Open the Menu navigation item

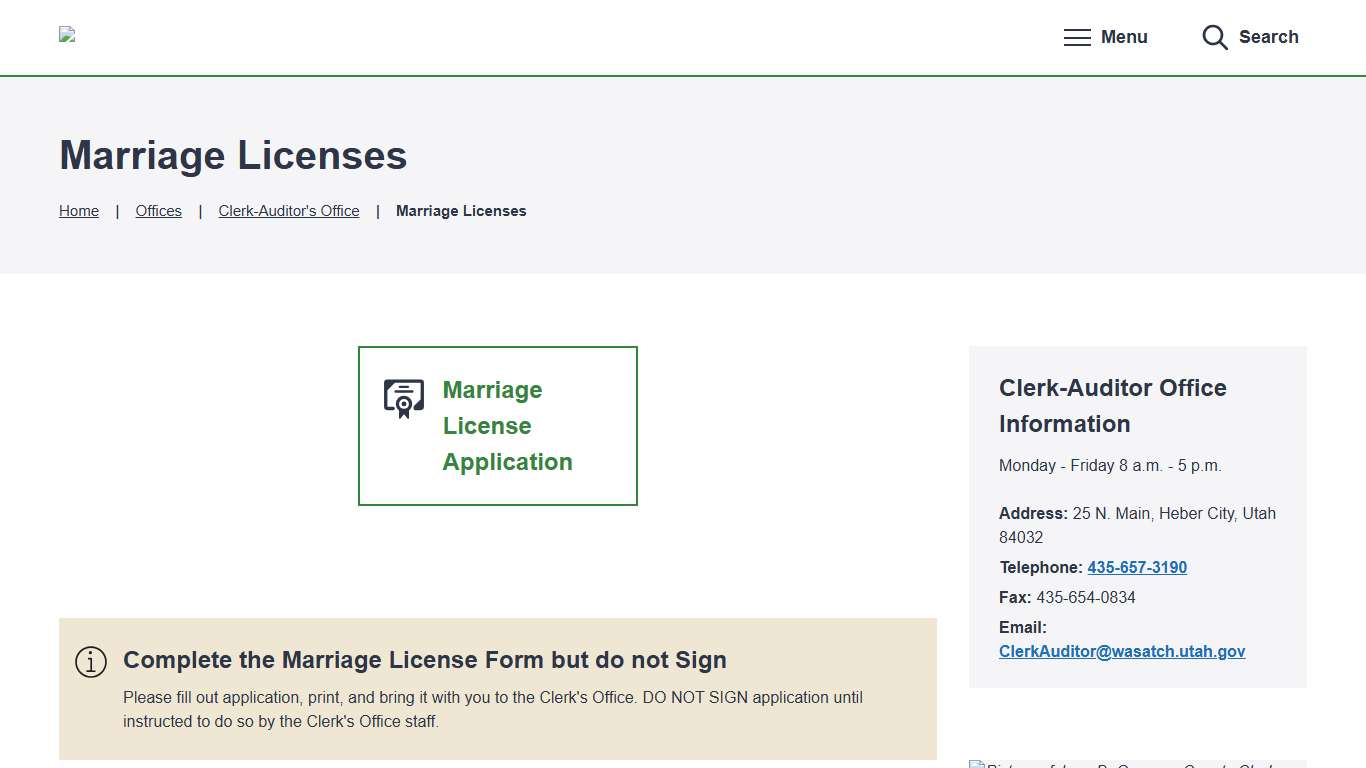pos(1124,37)
